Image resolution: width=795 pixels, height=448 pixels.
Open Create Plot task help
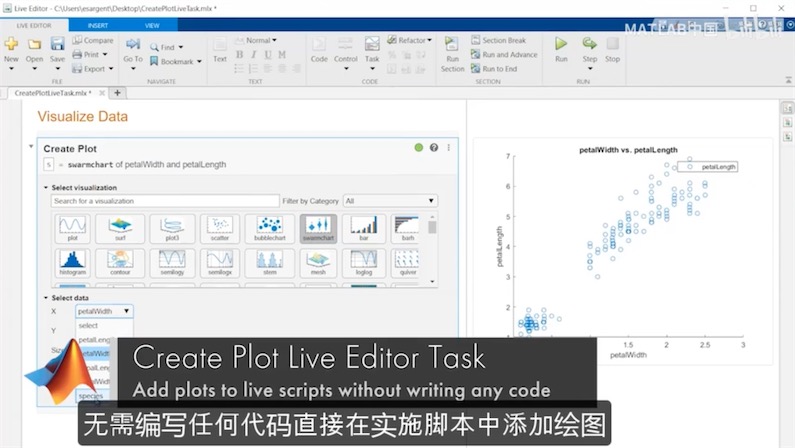pyautogui.click(x=434, y=147)
